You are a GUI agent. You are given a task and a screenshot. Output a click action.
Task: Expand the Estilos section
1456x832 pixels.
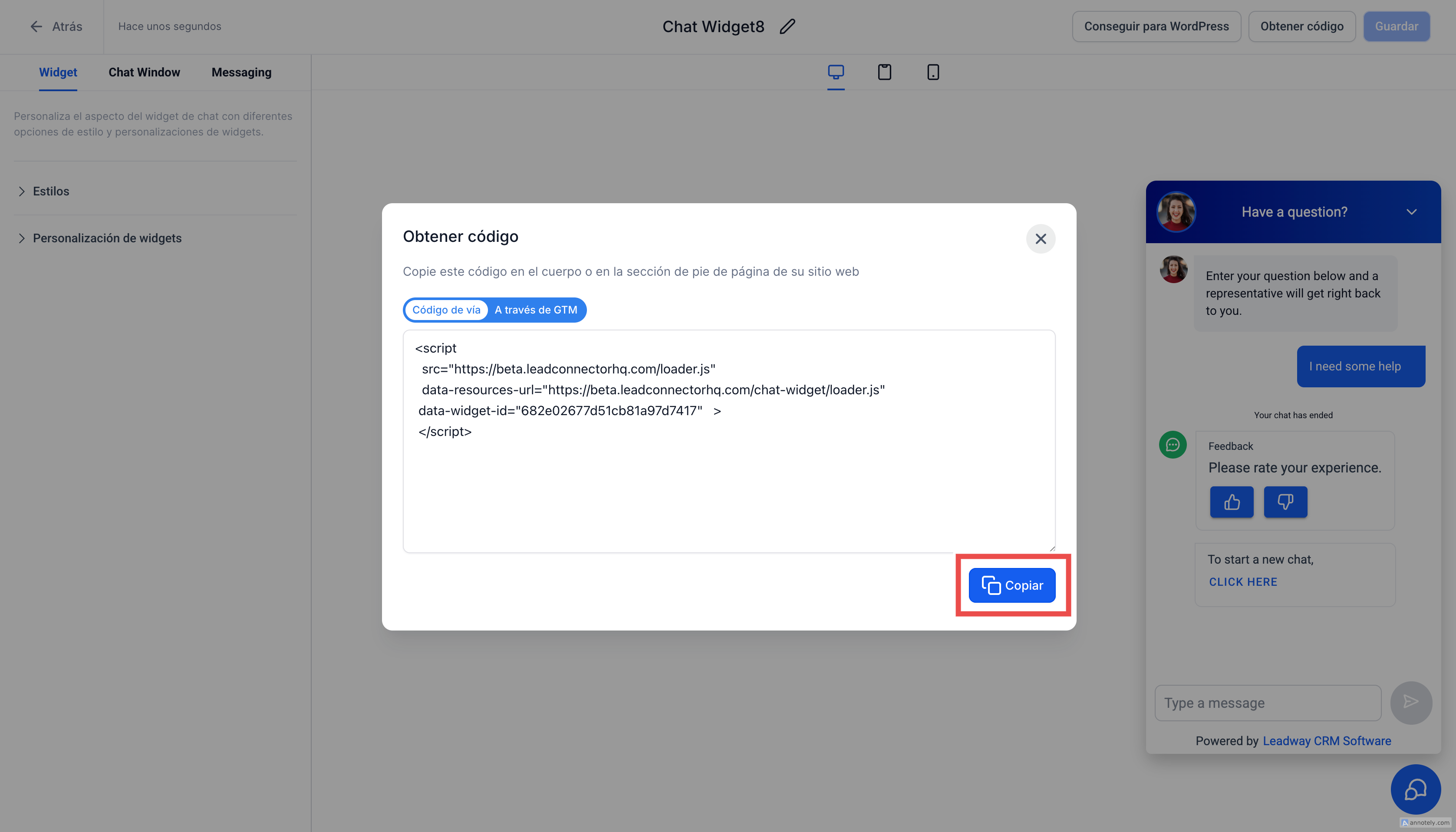[51, 191]
